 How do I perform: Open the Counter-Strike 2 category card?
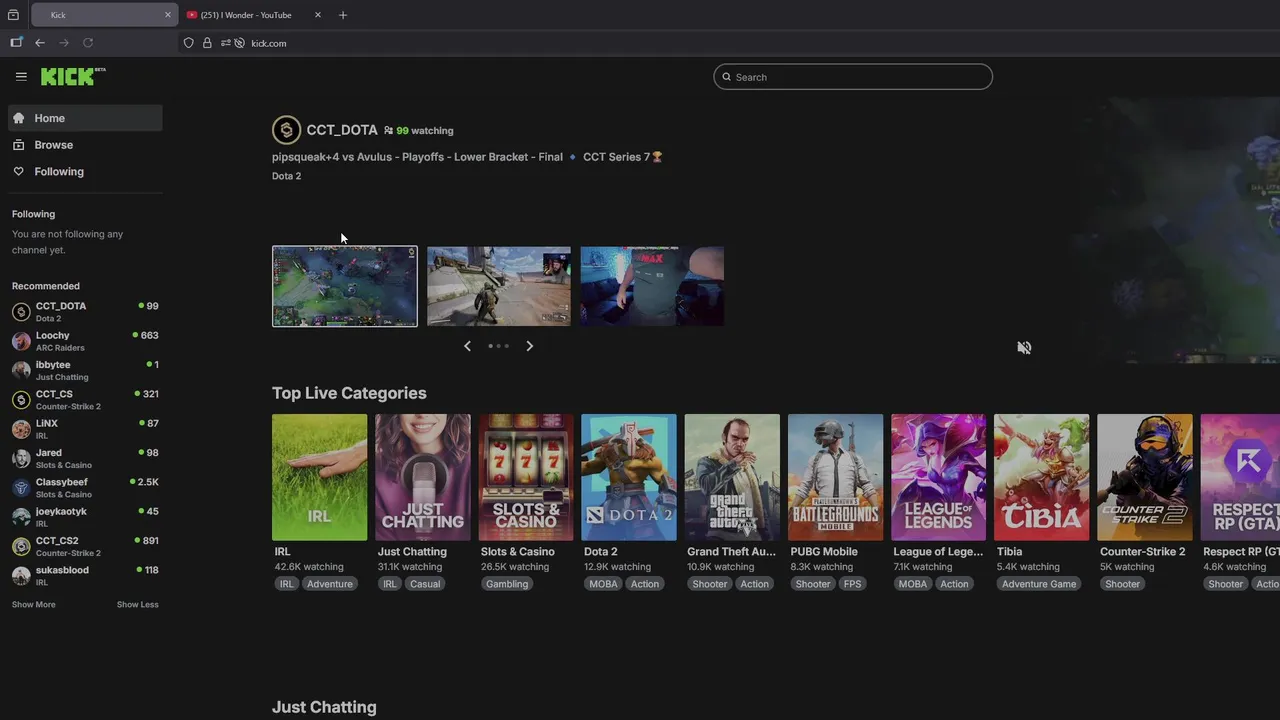coord(1144,477)
